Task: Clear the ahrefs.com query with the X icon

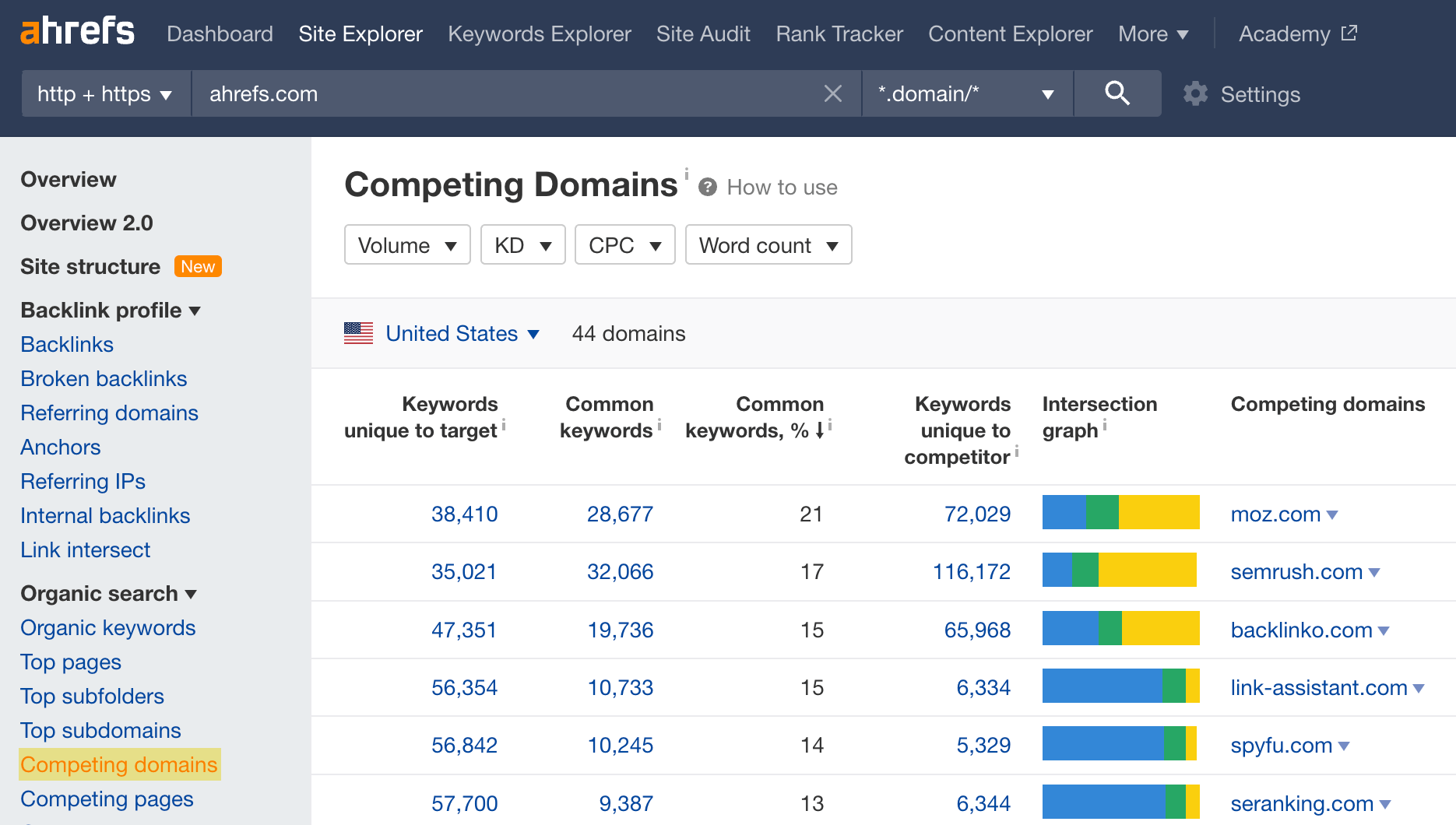Action: tap(832, 93)
